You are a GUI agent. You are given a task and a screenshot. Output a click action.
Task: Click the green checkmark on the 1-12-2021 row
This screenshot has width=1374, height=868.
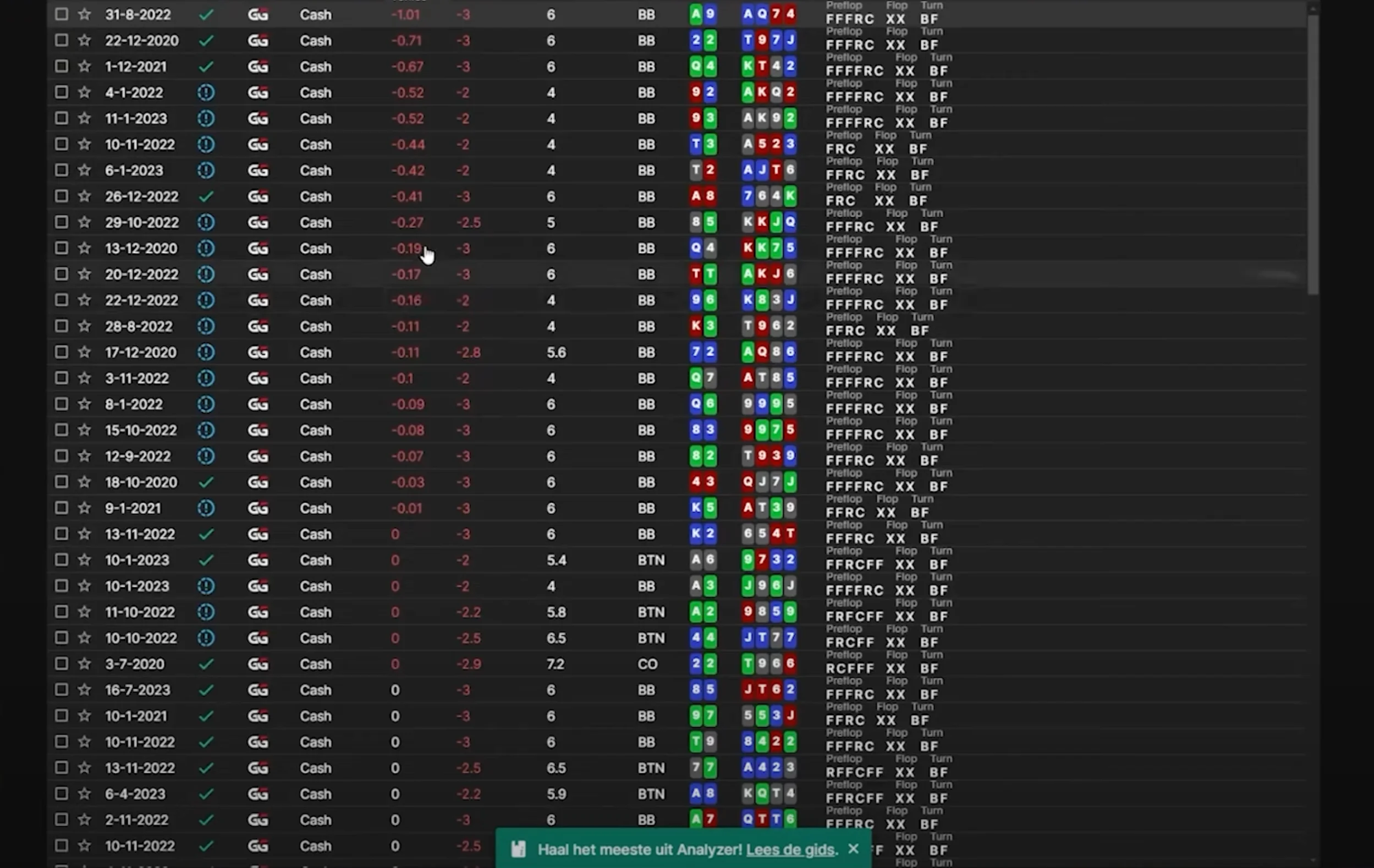[206, 67]
